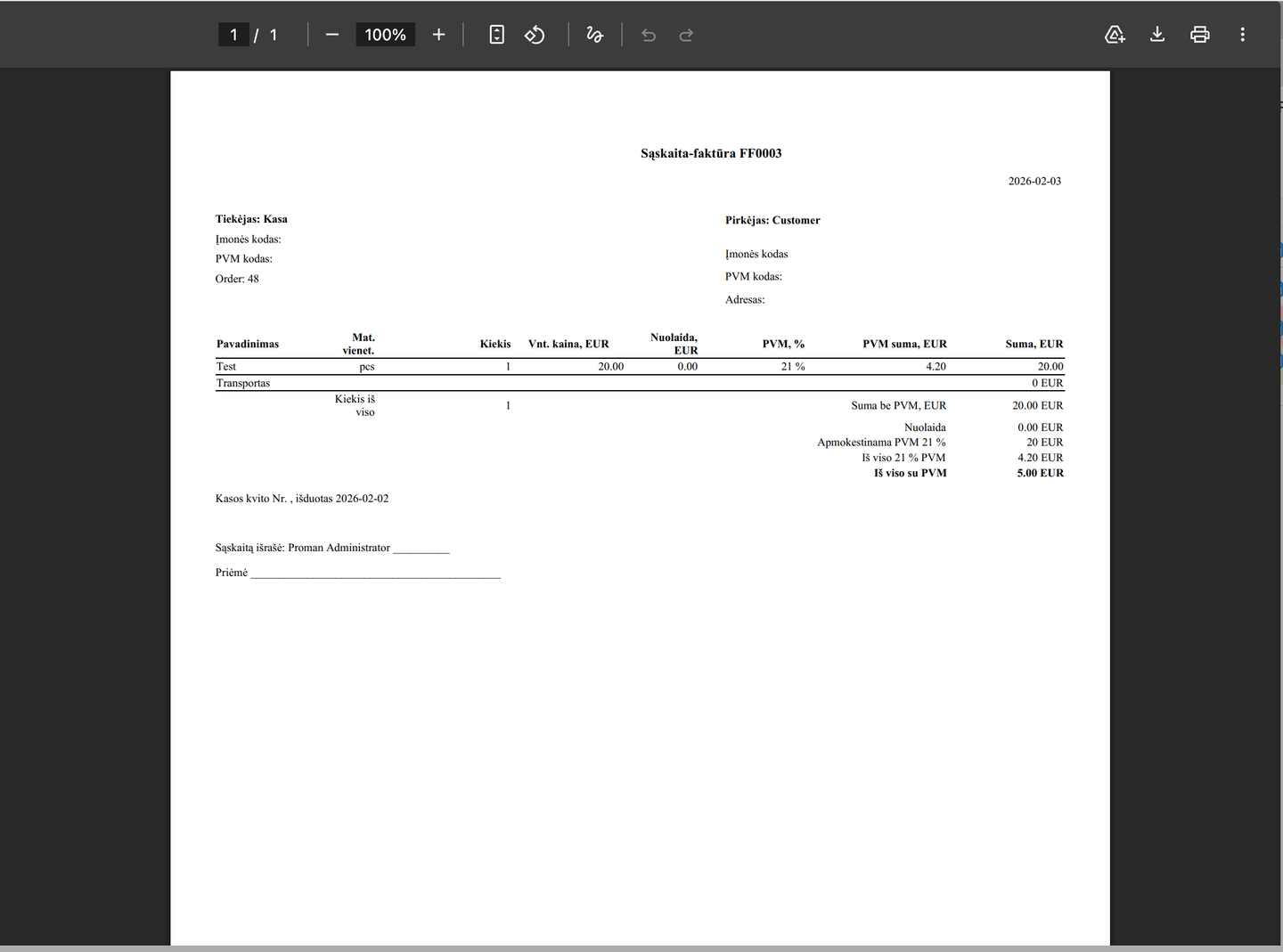Click the Test item row name
The width and height of the screenshot is (1283, 952).
[226, 366]
